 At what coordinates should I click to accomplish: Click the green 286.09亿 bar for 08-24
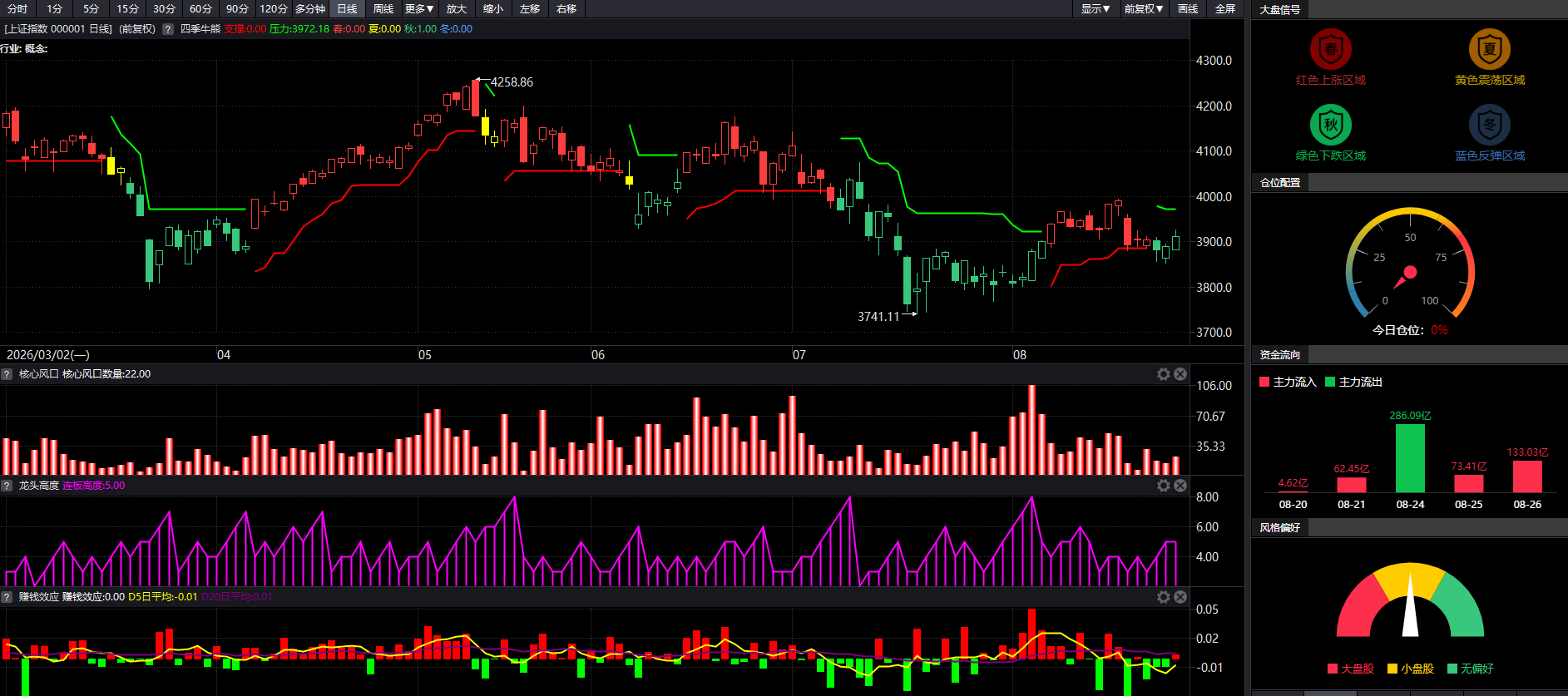coord(1410,458)
